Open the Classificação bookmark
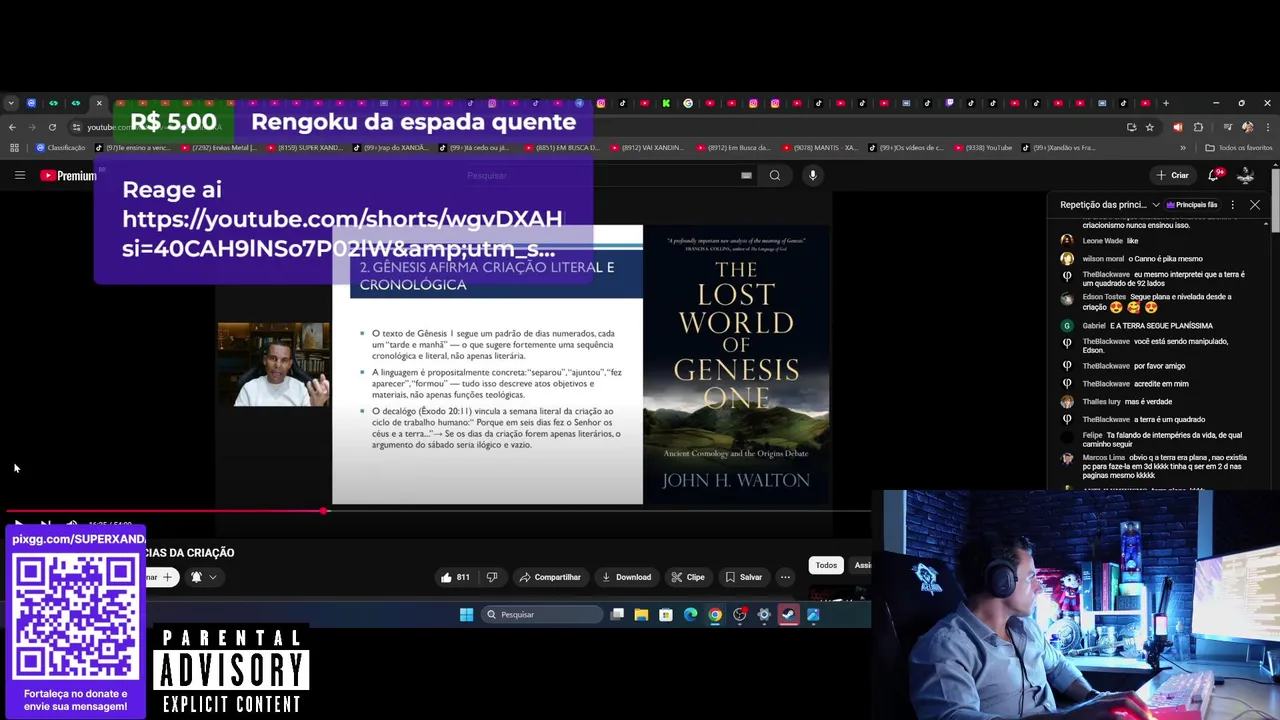 (x=61, y=148)
